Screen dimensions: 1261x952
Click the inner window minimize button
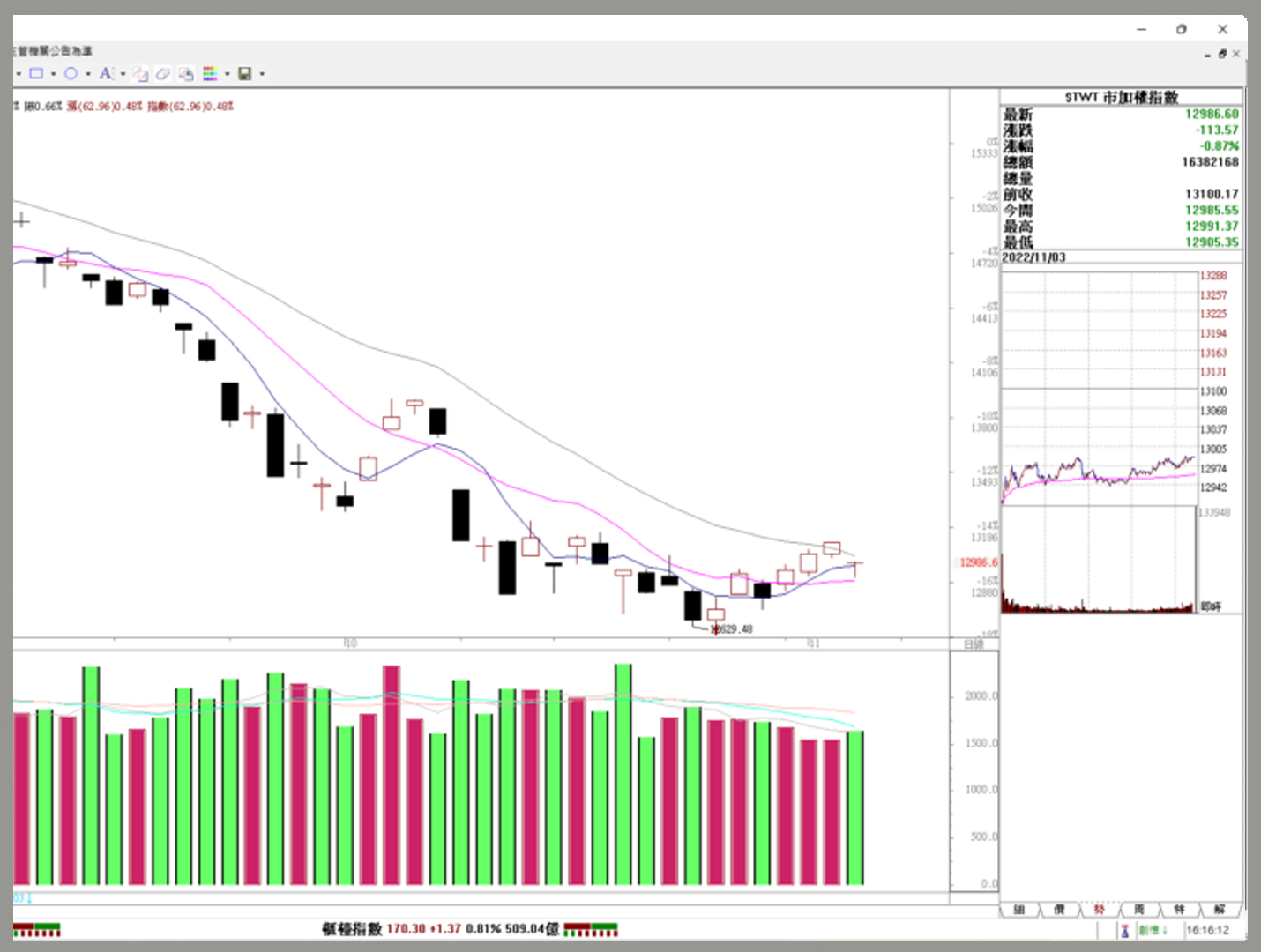(1208, 55)
